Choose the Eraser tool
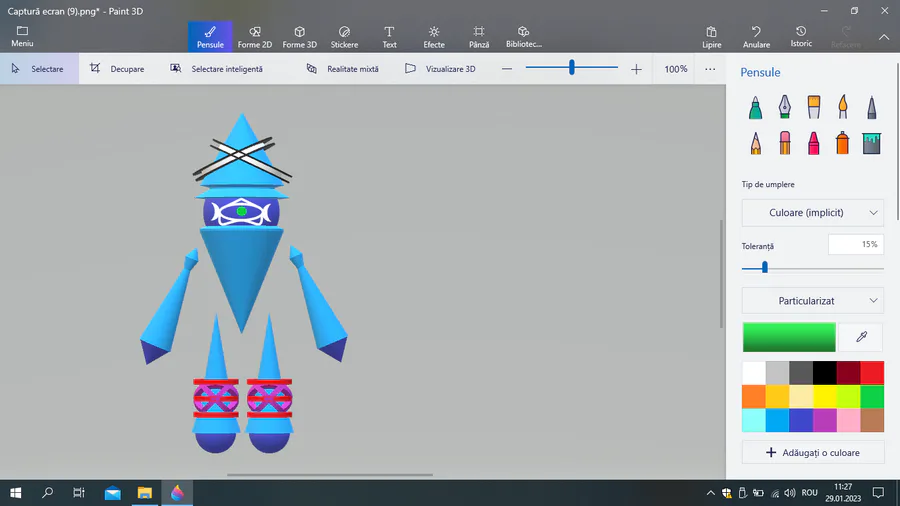 pos(785,143)
